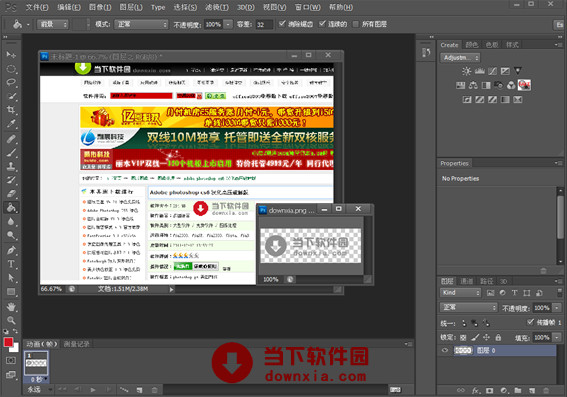Click the play button in animation panel
567x397 pixels.
pyautogui.click(x=93, y=390)
